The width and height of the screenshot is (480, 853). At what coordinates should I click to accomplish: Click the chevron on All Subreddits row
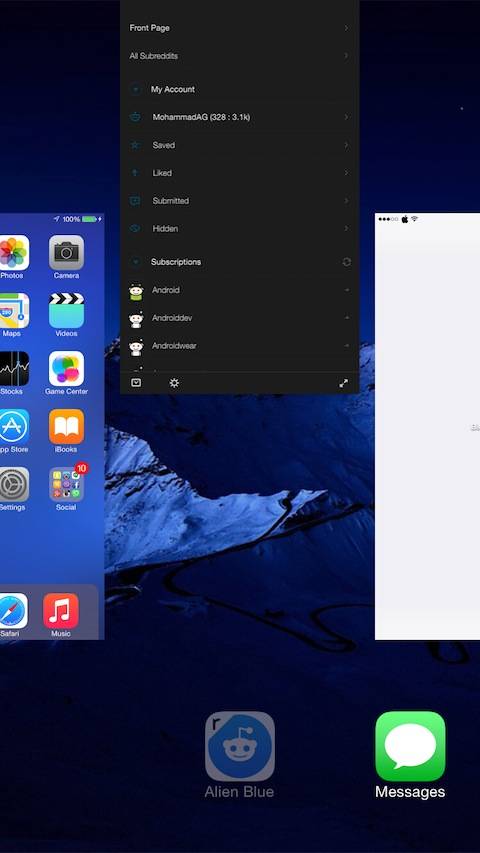pyautogui.click(x=346, y=55)
